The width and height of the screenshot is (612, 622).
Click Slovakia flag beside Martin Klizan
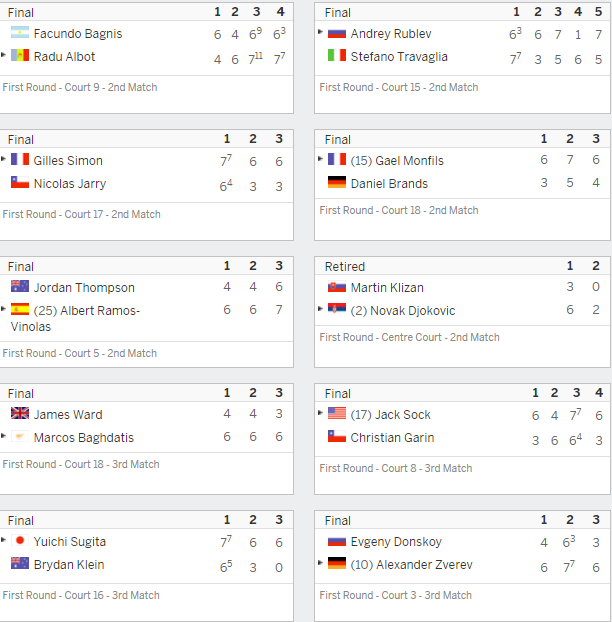pyautogui.click(x=337, y=286)
